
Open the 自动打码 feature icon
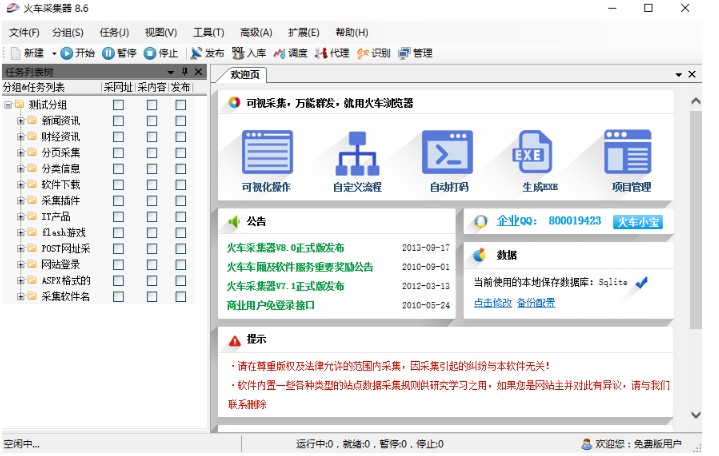[448, 152]
